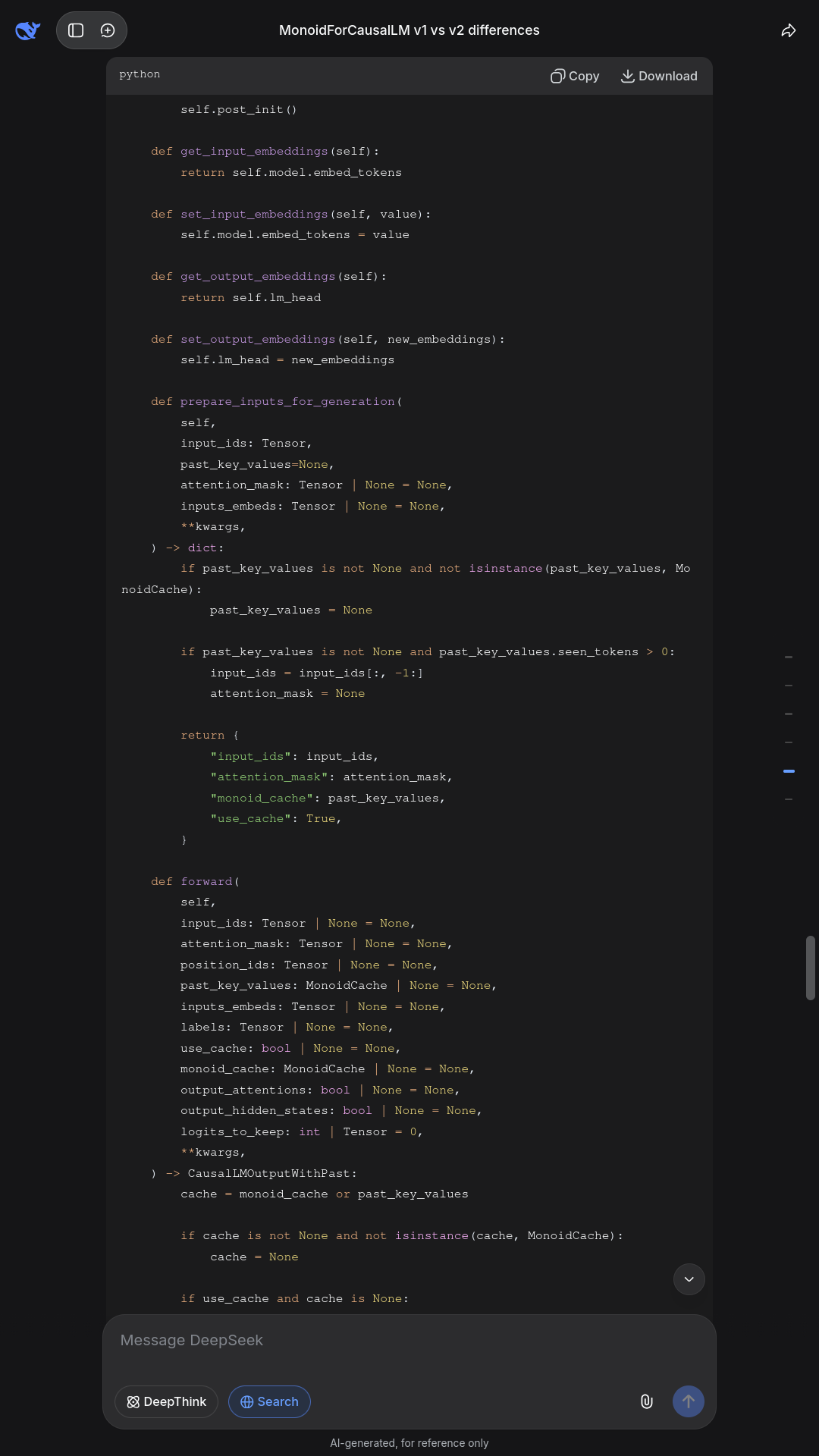Toggle the sidebar panel icon
The image size is (819, 1456).
[x=76, y=30]
